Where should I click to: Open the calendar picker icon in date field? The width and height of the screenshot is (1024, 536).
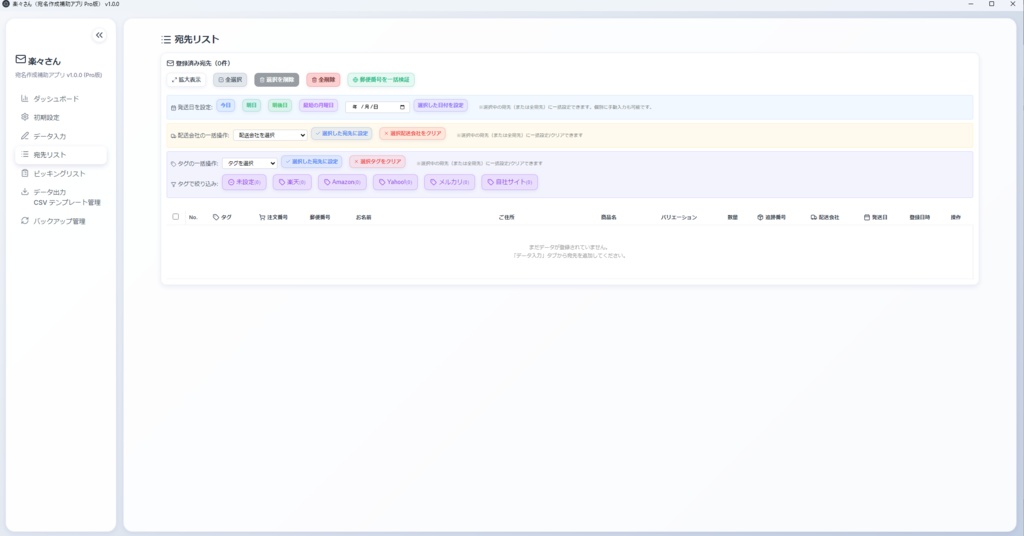[402, 106]
